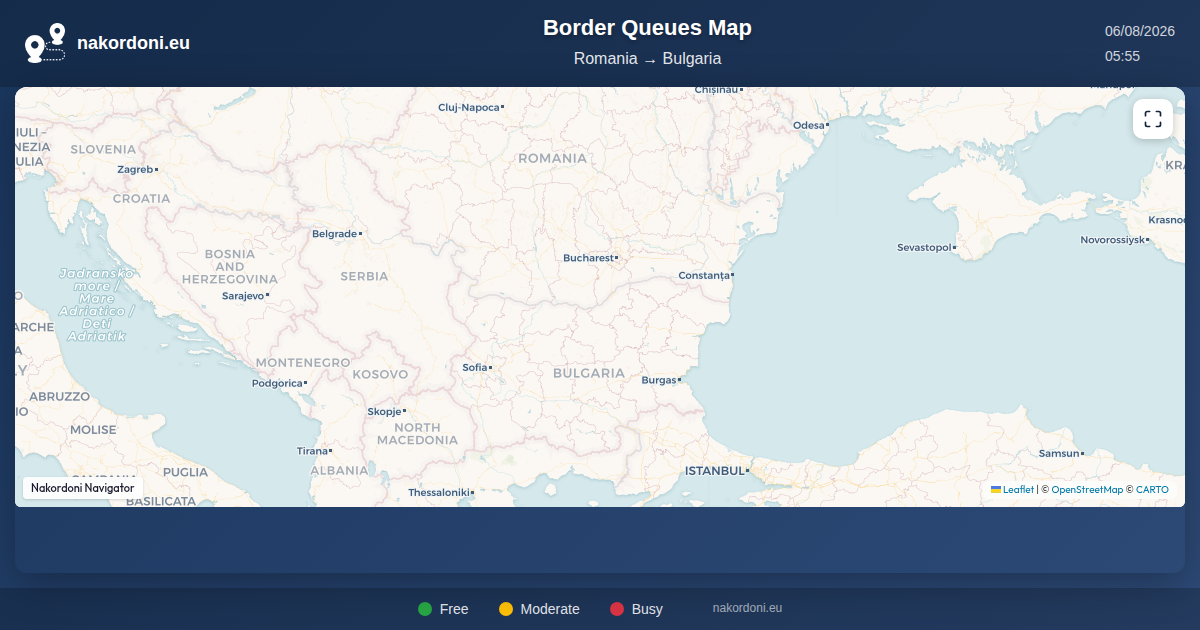Click Burgas city label on map
1200x630 pixels.
pyautogui.click(x=659, y=380)
